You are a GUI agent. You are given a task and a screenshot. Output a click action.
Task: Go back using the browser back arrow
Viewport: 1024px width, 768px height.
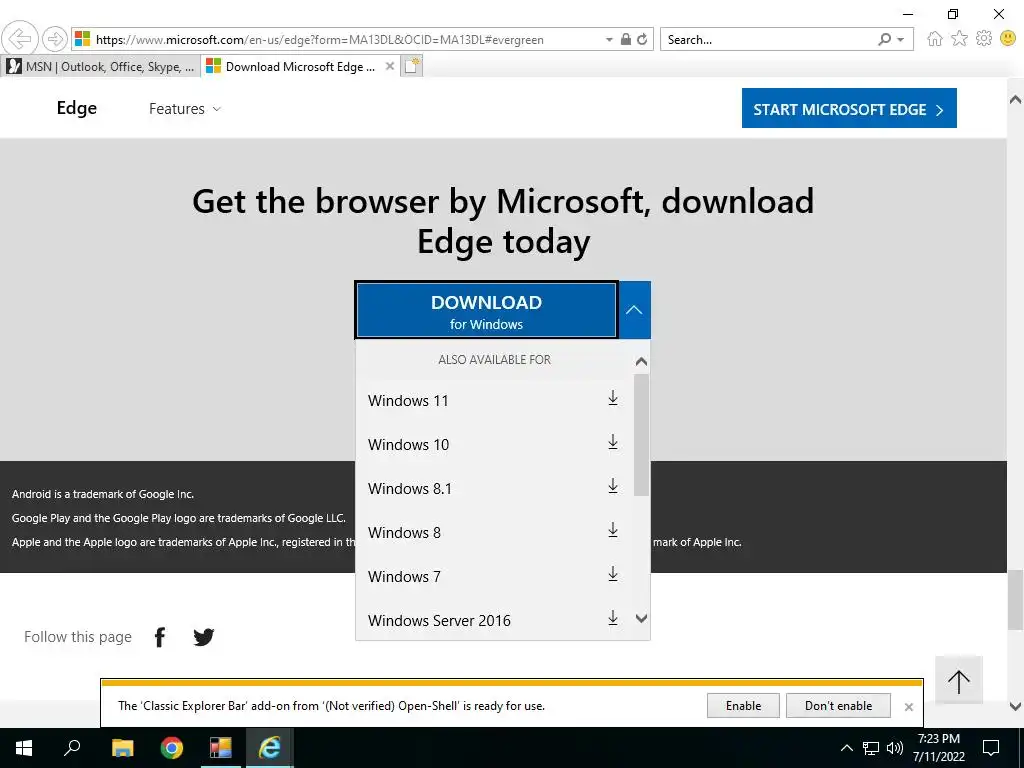coord(20,39)
